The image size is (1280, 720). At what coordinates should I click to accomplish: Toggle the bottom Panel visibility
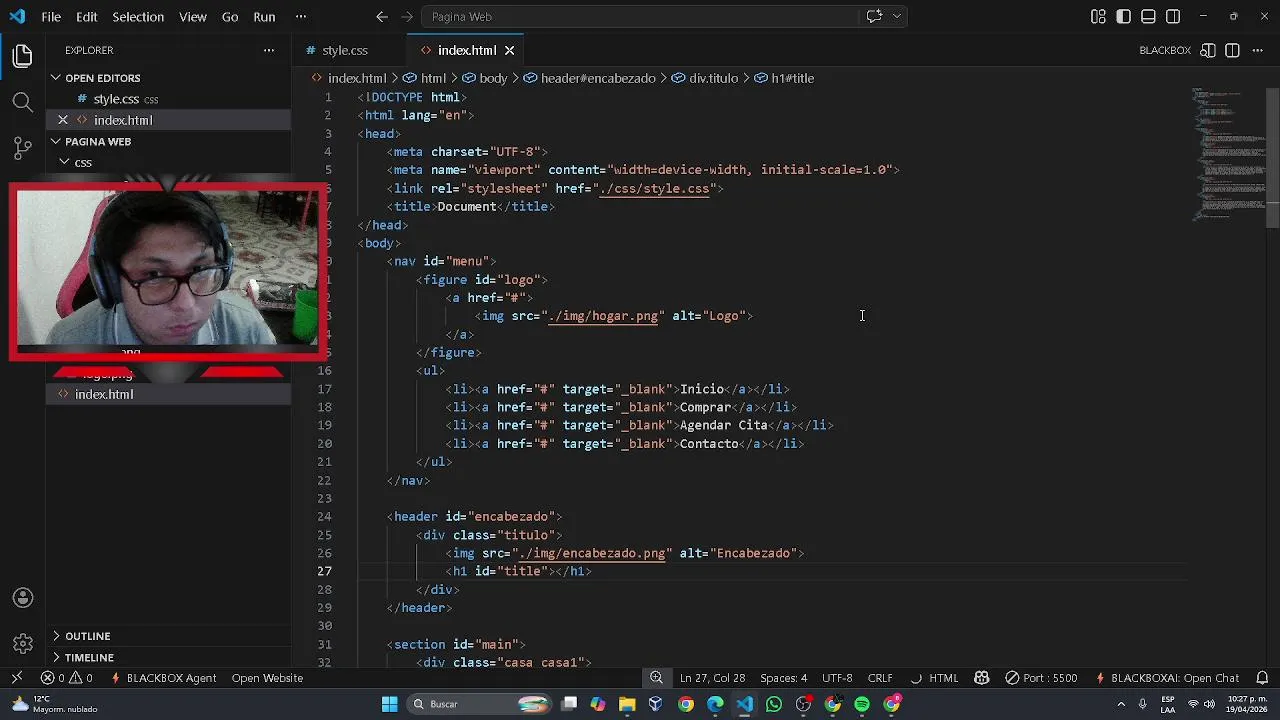click(1148, 17)
